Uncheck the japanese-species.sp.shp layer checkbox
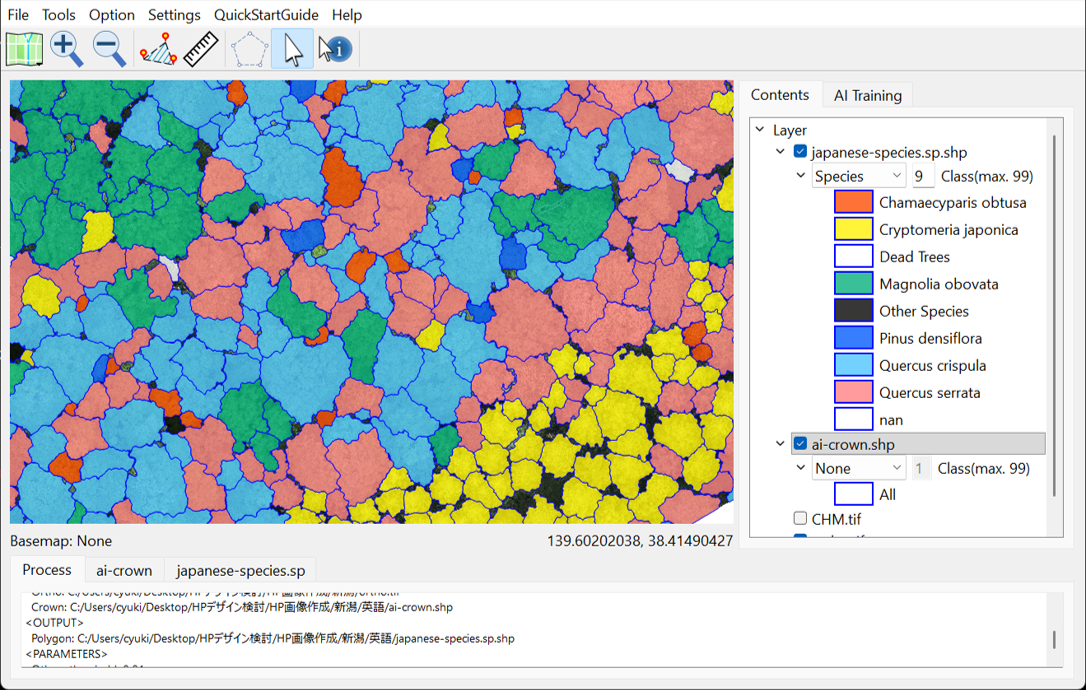The height and width of the screenshot is (690, 1086). point(800,152)
